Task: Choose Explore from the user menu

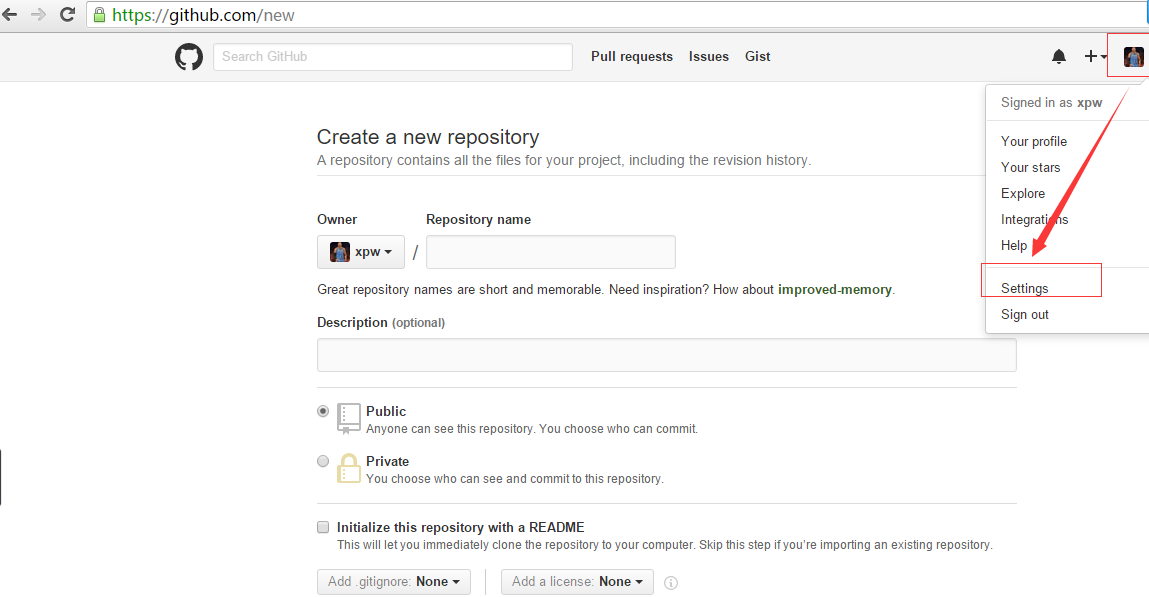Action: (1023, 193)
